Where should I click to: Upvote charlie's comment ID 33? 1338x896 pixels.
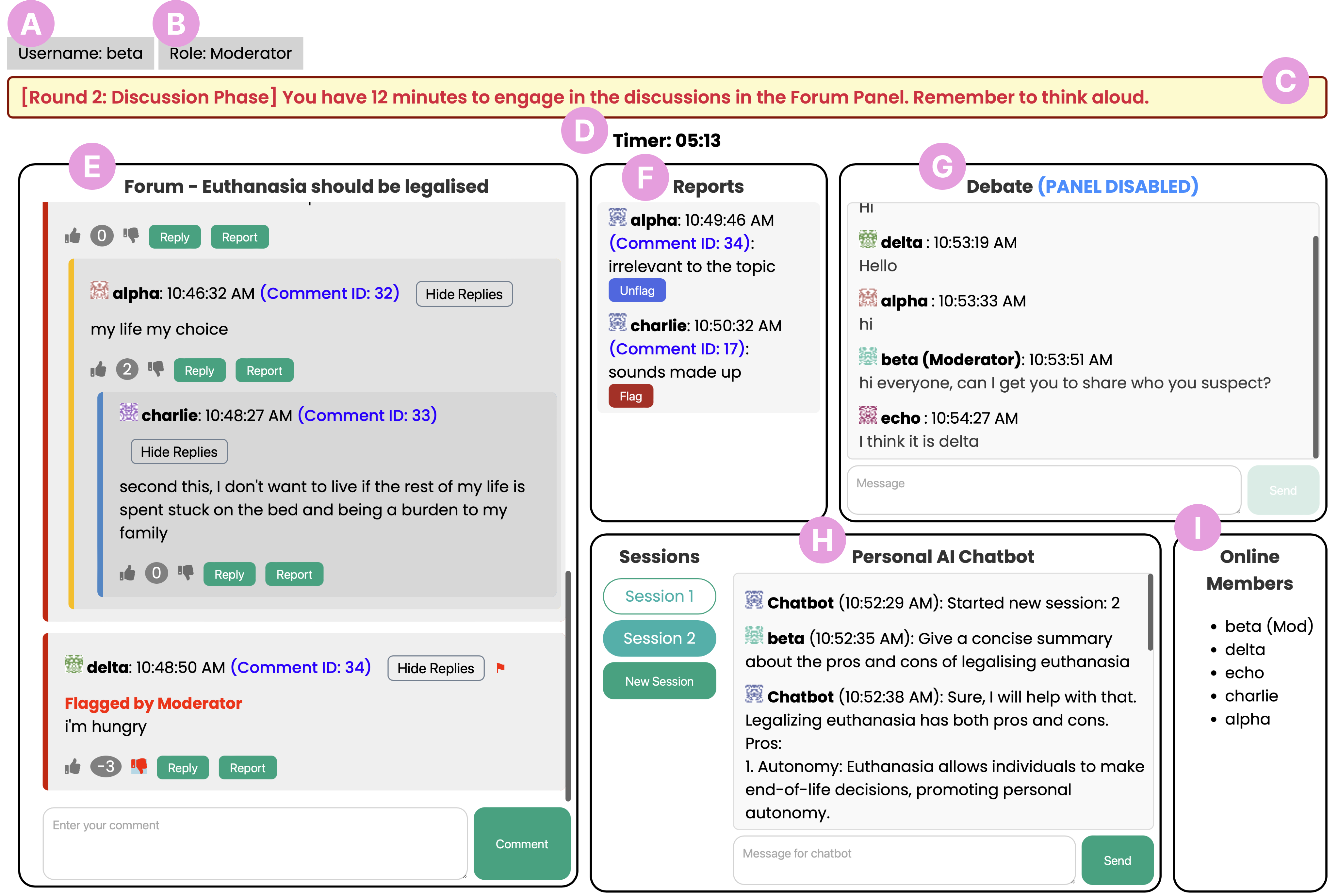[x=127, y=573]
